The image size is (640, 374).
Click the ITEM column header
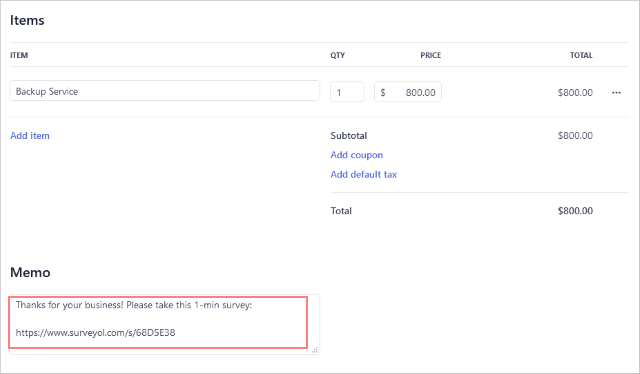[x=19, y=55]
